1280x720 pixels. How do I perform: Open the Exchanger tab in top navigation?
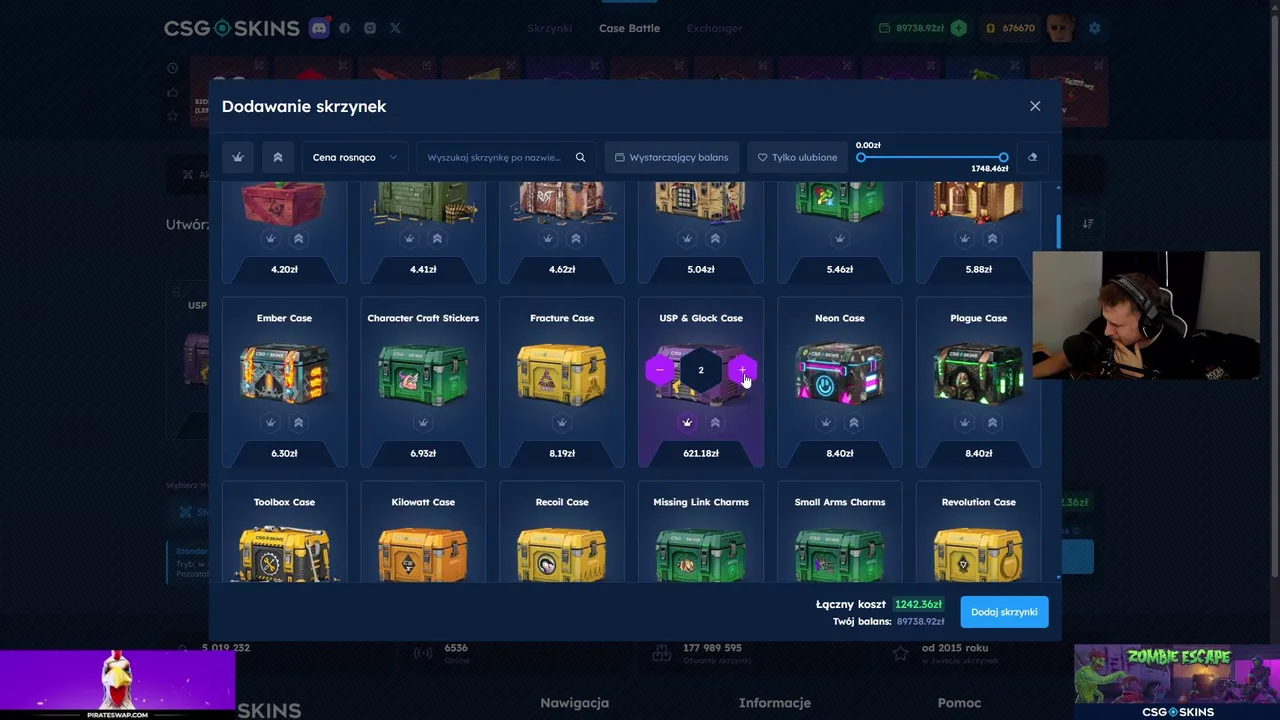pos(714,28)
